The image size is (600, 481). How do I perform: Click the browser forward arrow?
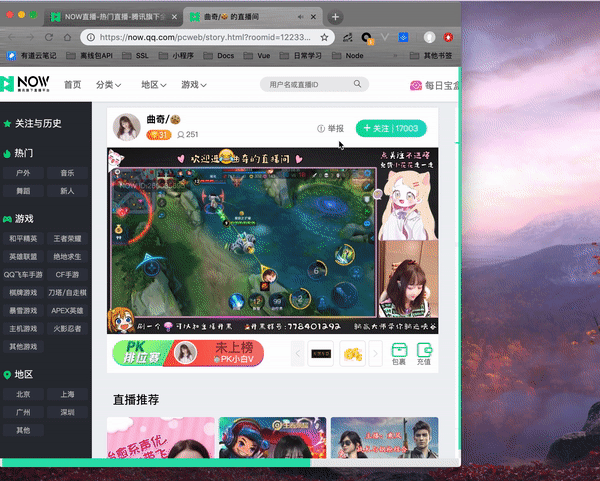click(30, 37)
